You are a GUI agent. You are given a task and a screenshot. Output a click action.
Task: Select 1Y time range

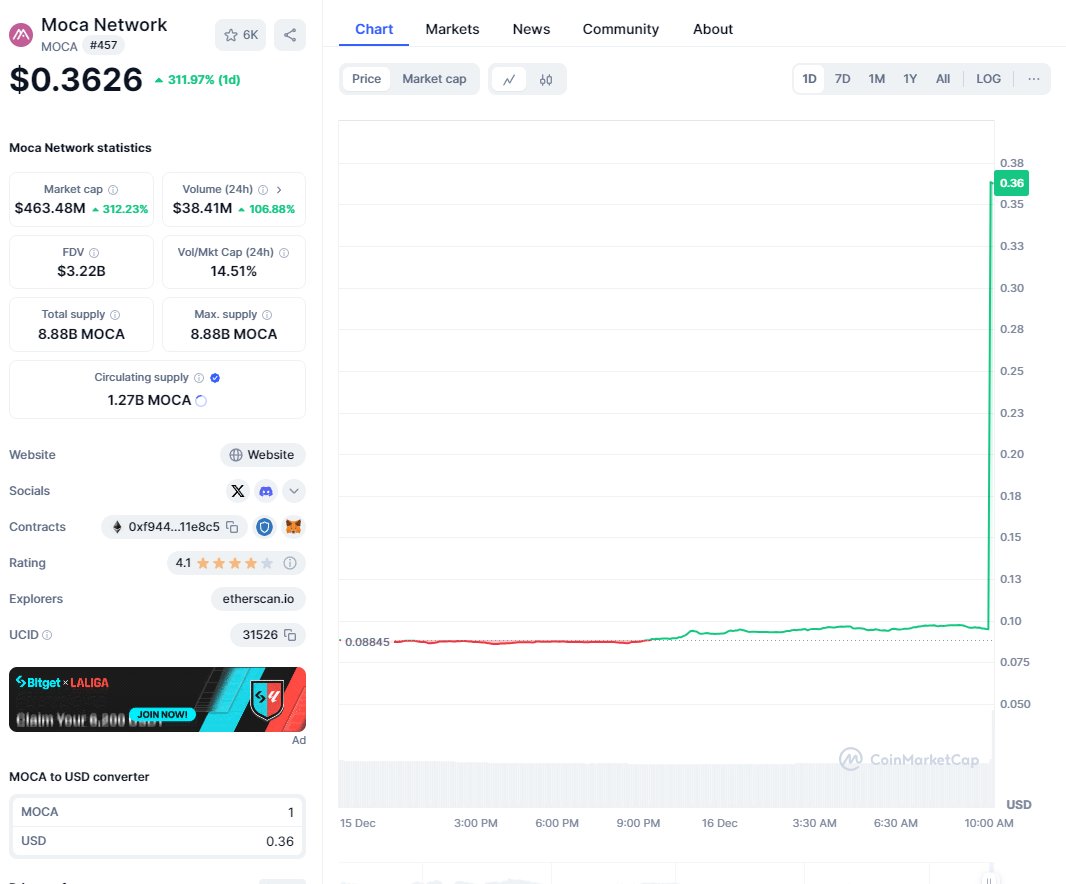pos(910,79)
